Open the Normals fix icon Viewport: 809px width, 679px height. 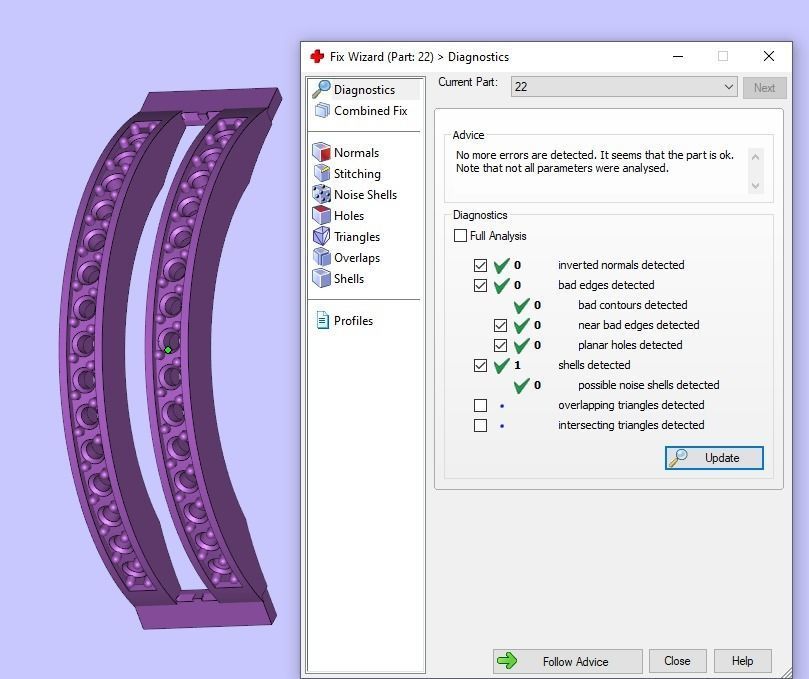321,152
